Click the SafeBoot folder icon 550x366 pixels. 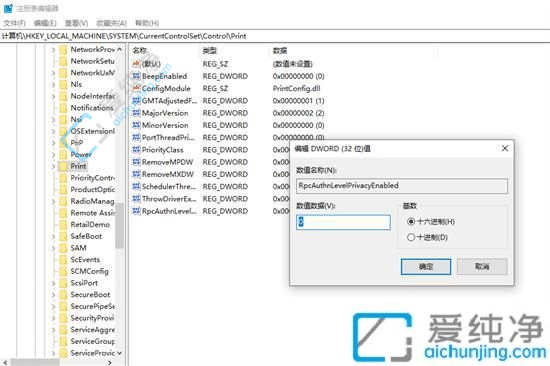pyautogui.click(x=63, y=236)
